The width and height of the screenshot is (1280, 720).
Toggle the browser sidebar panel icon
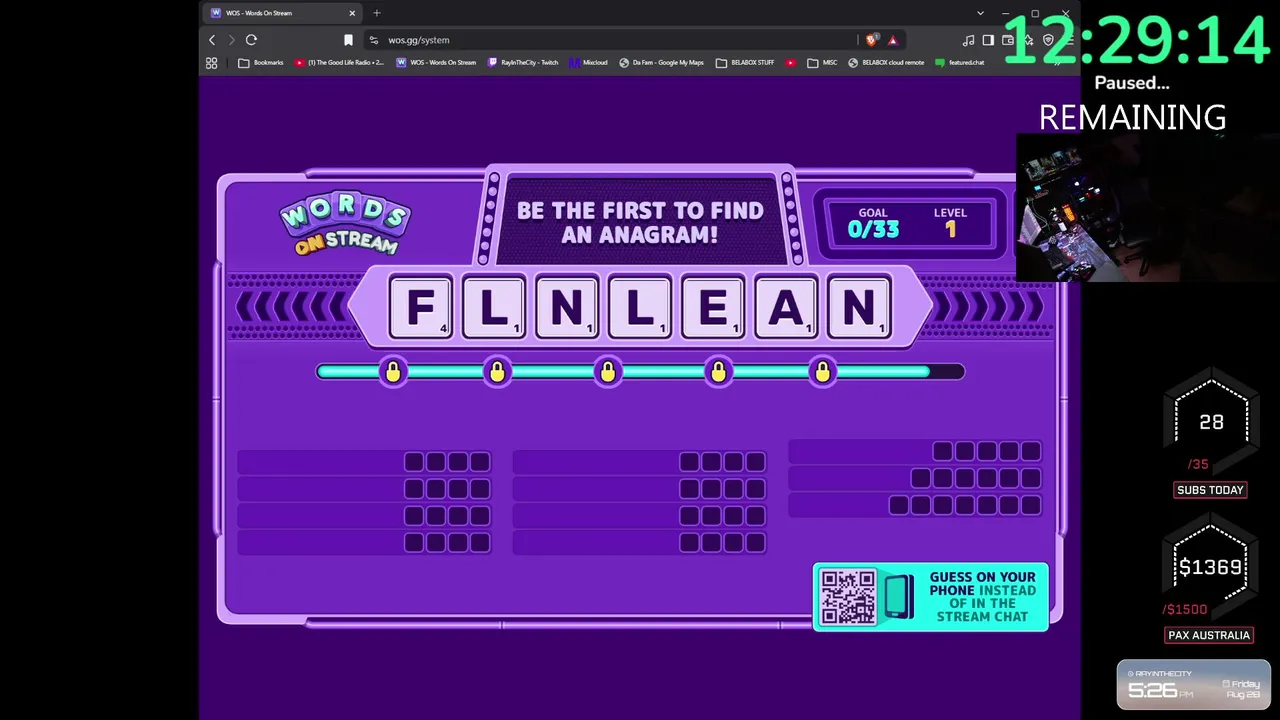[988, 40]
